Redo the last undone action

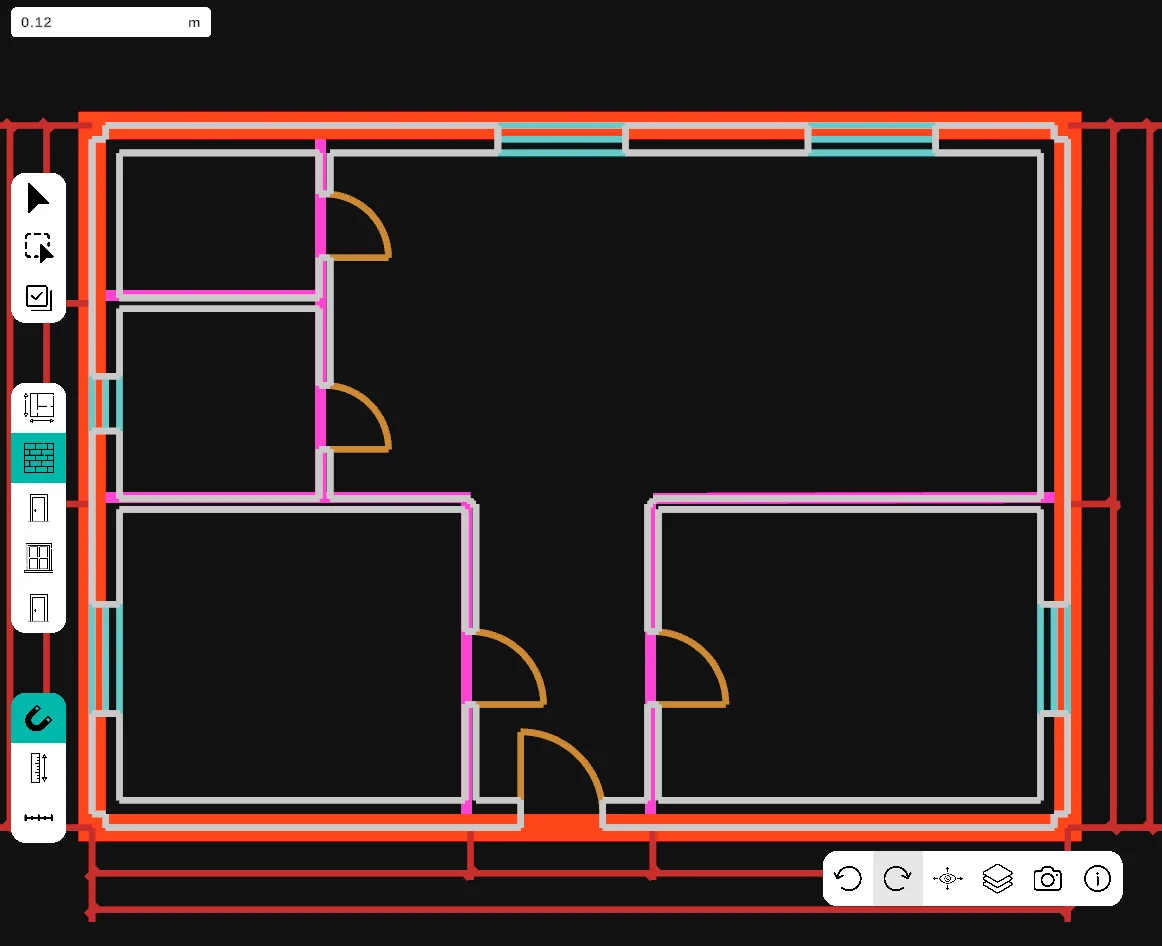click(897, 879)
